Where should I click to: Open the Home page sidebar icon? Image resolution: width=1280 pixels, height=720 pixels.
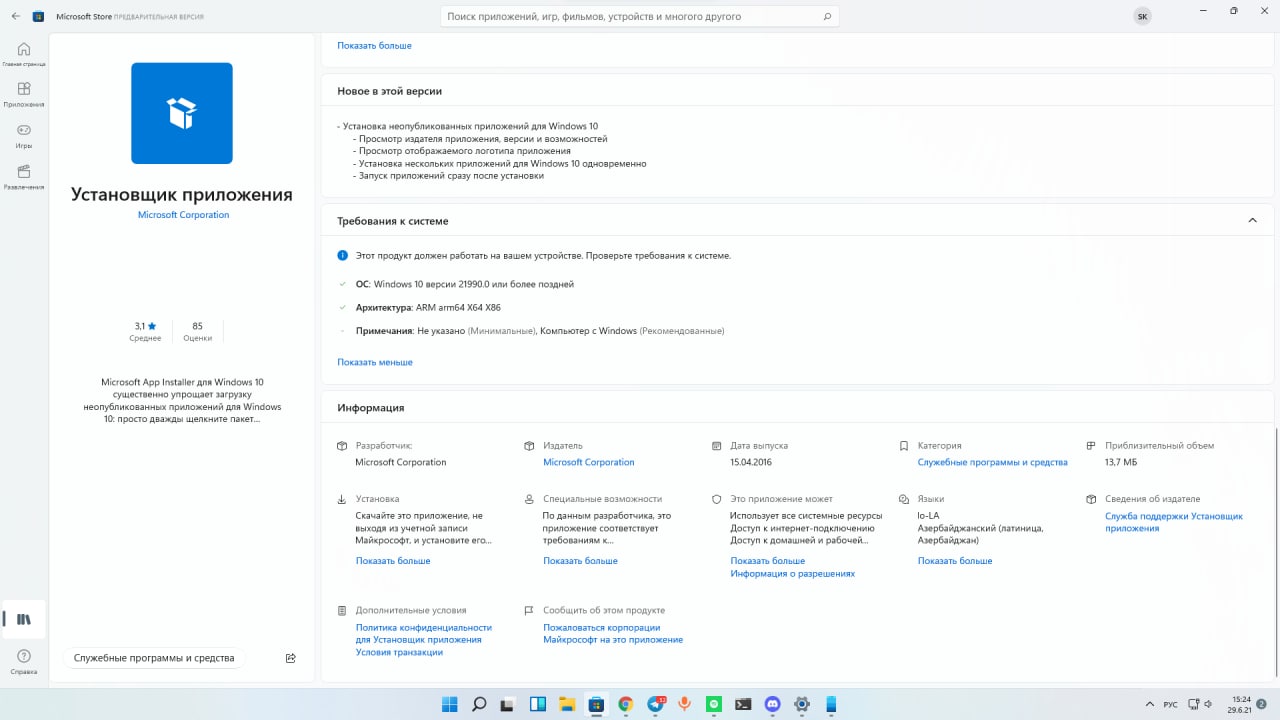click(24, 53)
